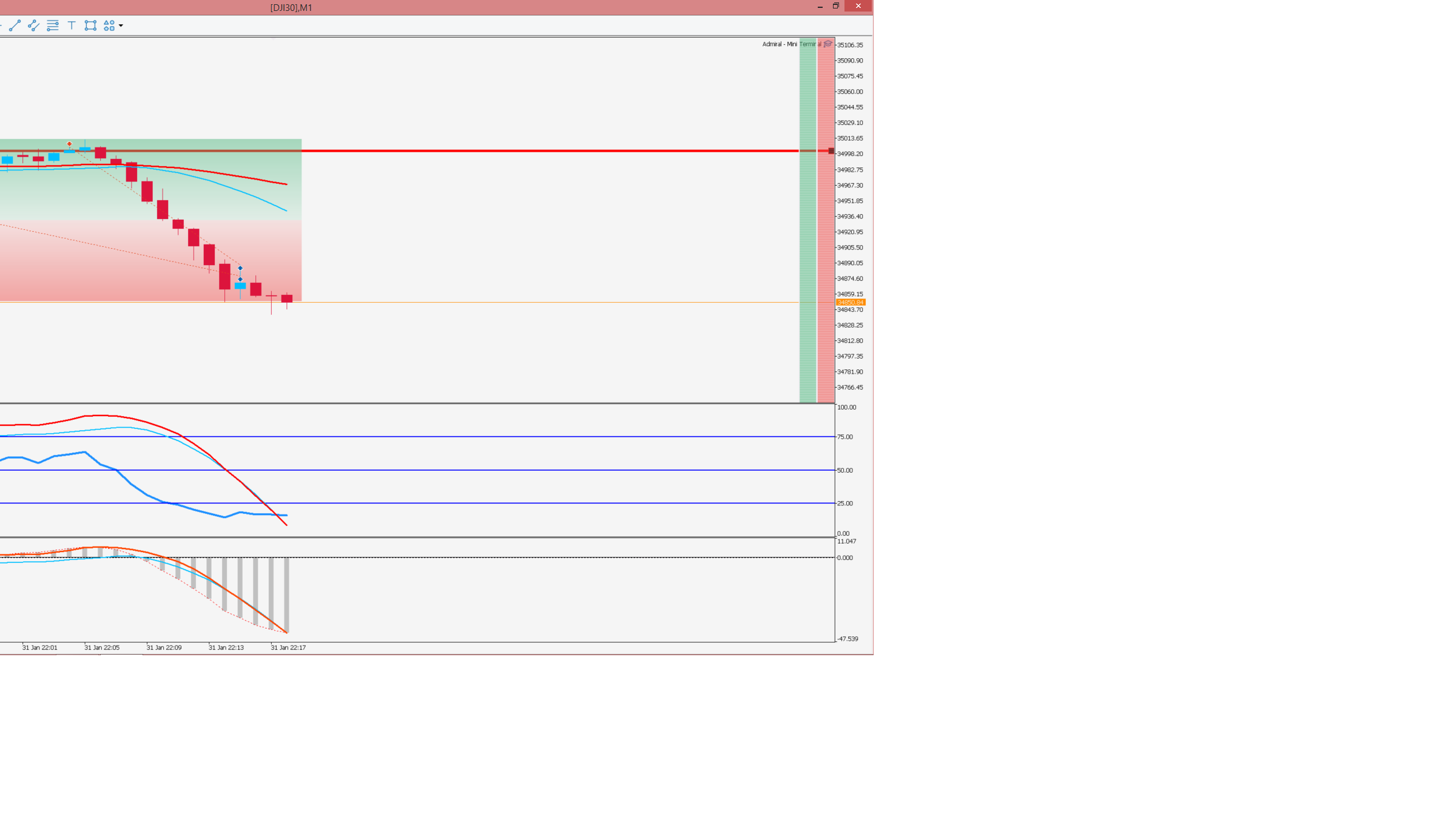
Task: Select the Fibonacci retracement tool
Action: pyautogui.click(x=53, y=25)
